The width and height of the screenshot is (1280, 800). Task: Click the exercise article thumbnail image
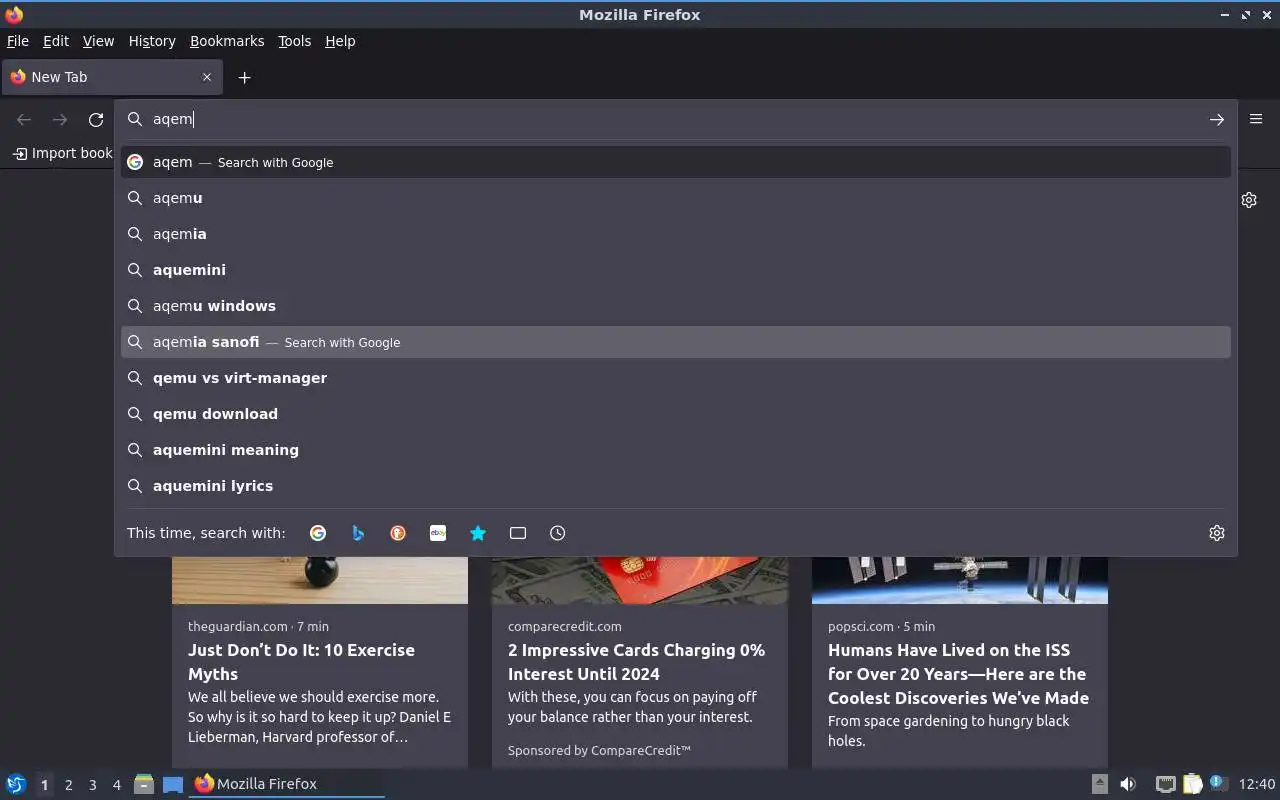pos(320,580)
